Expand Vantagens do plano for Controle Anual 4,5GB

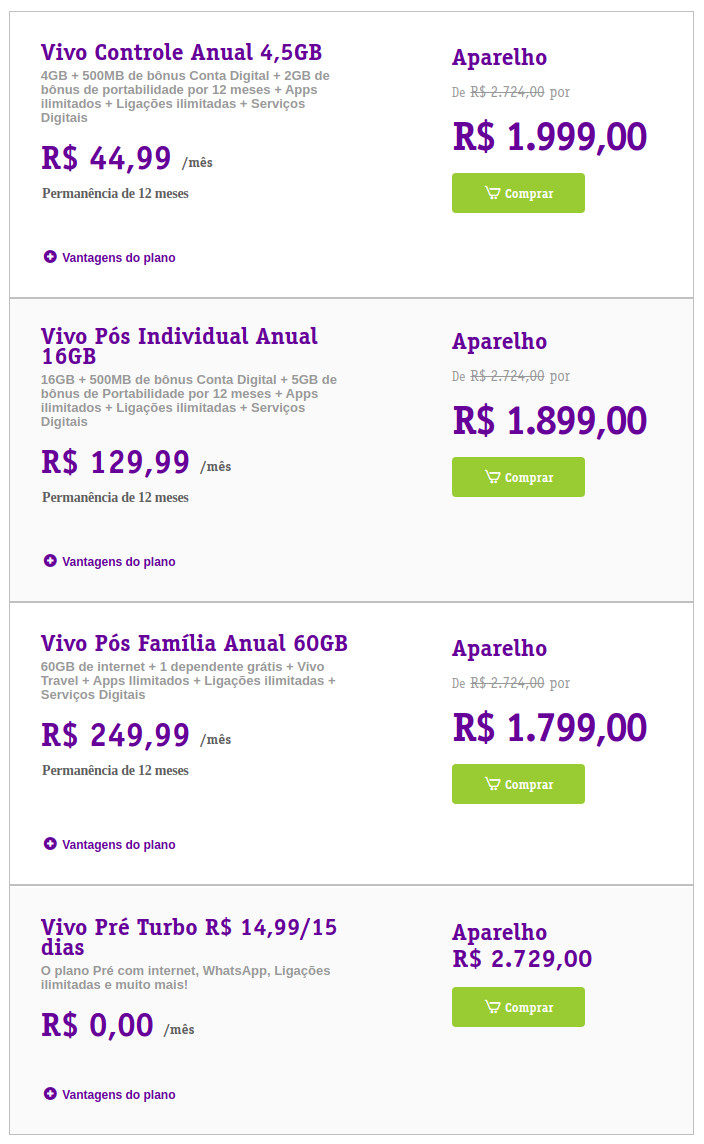click(x=118, y=258)
